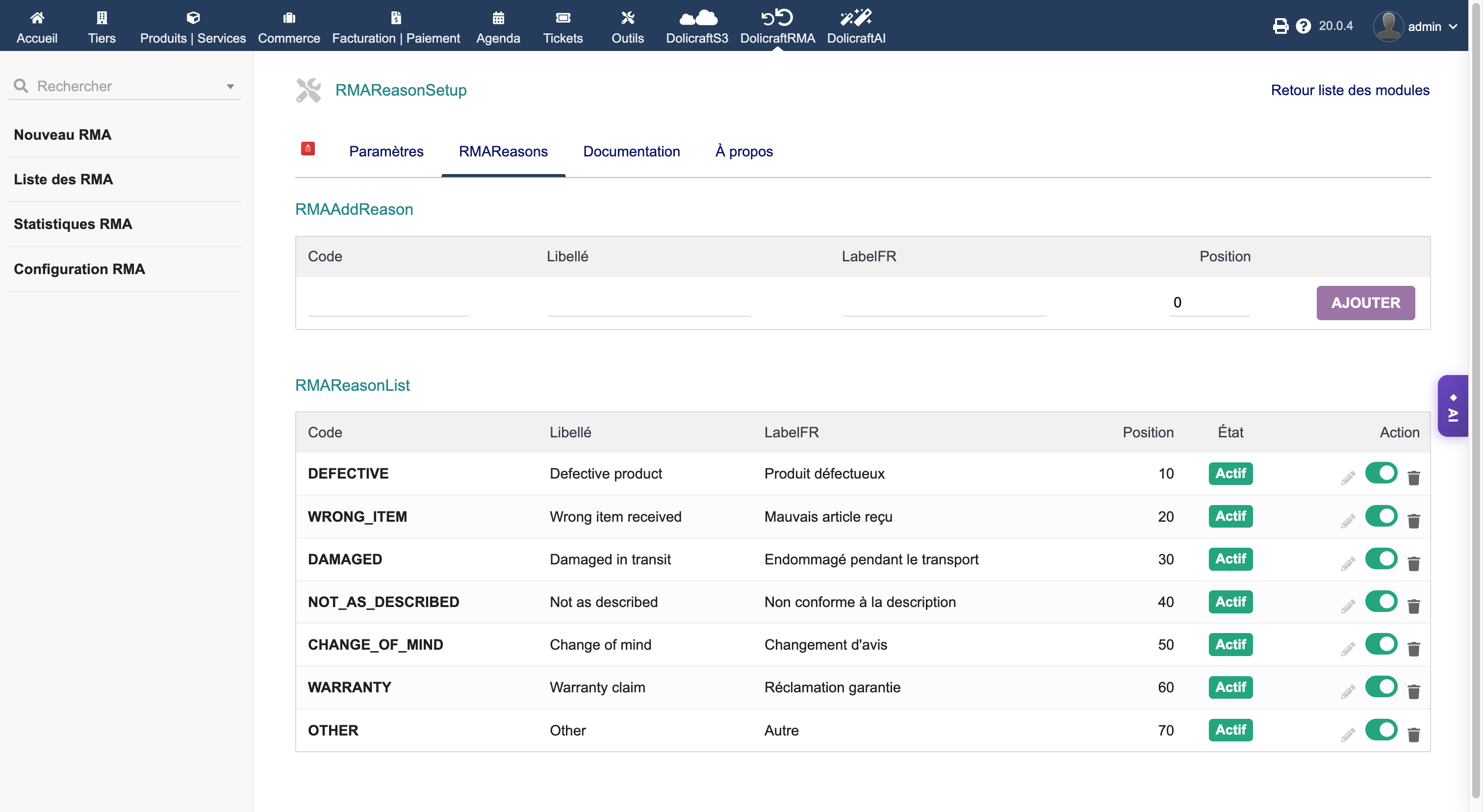Expand the purple AI side panel tab
Image resolution: width=1483 pixels, height=812 pixels.
pyautogui.click(x=1453, y=406)
